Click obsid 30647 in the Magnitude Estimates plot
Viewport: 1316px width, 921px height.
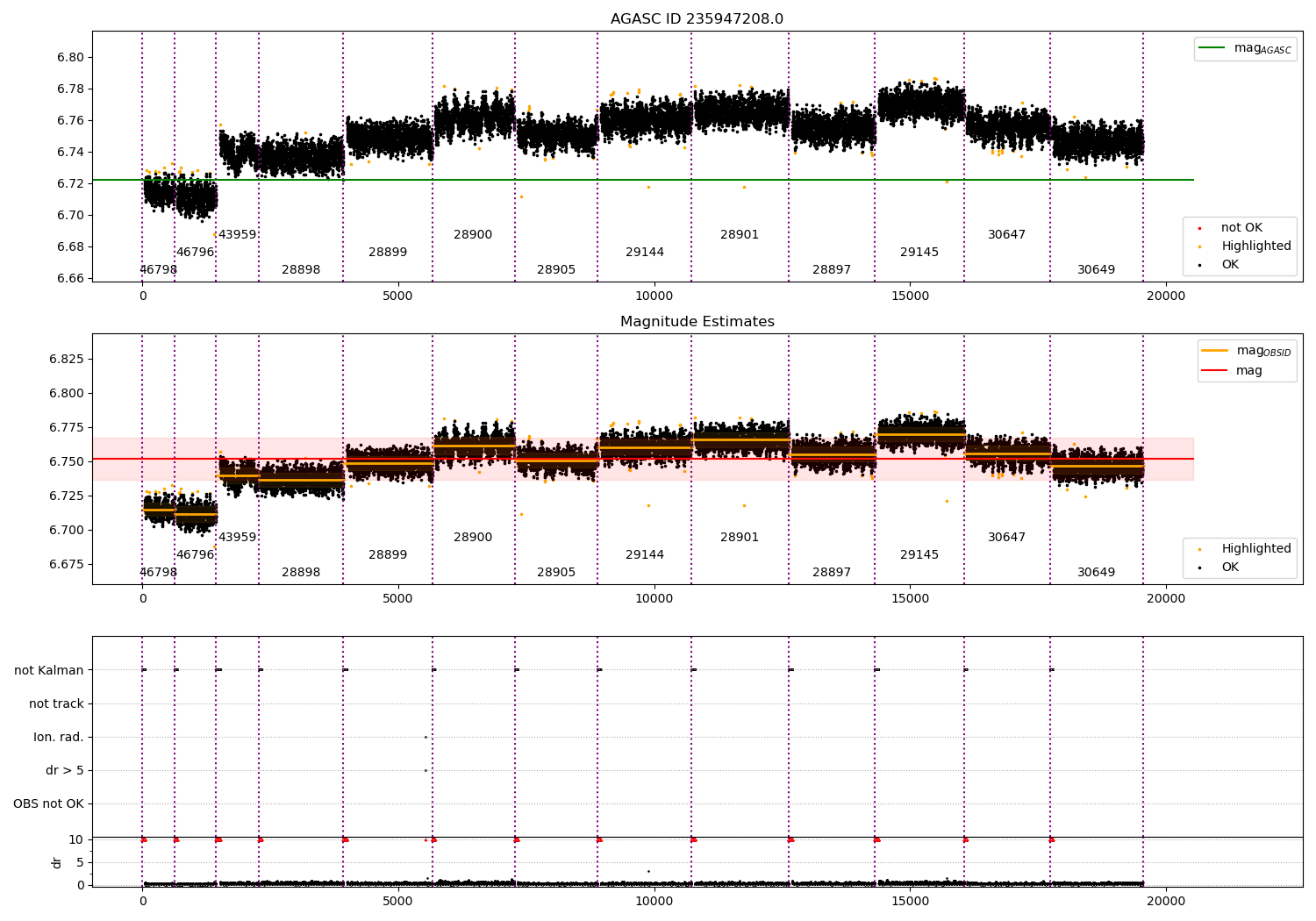pos(1007,538)
